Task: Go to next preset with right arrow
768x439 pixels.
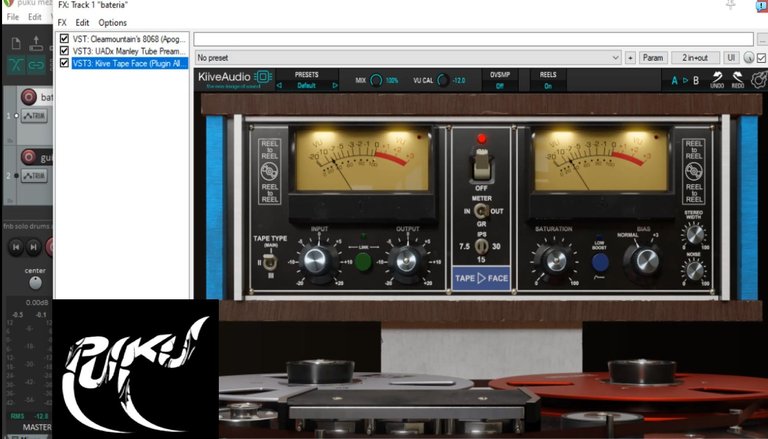Action: (x=335, y=85)
